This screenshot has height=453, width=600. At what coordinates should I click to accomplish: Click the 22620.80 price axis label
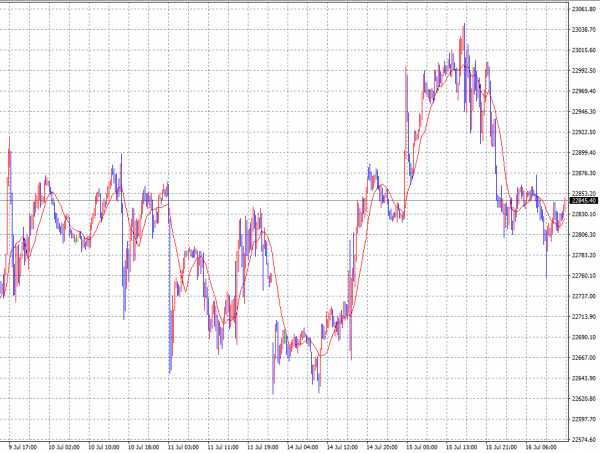tap(584, 399)
